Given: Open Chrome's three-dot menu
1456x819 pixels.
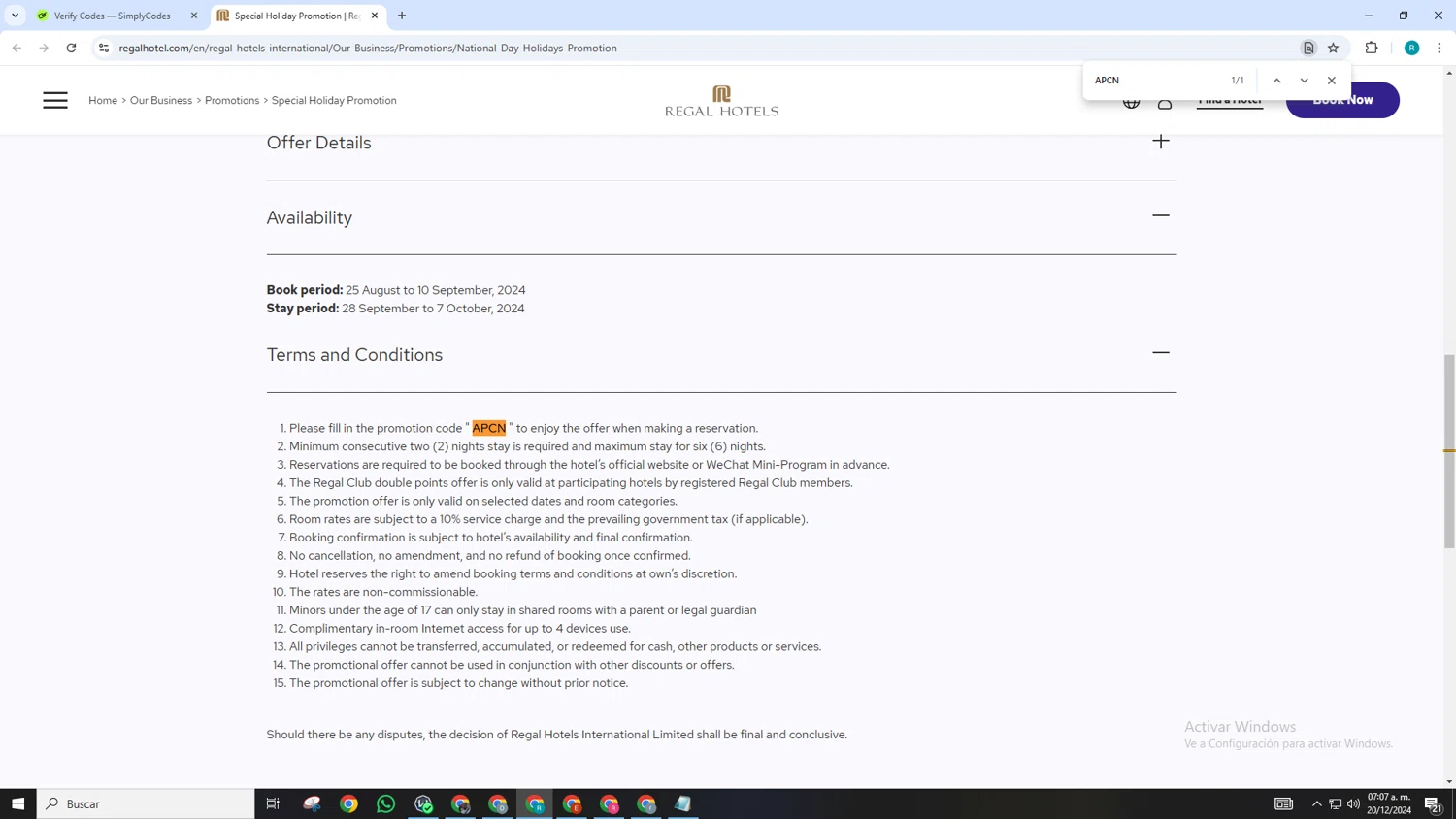Looking at the screenshot, I should coord(1439,48).
